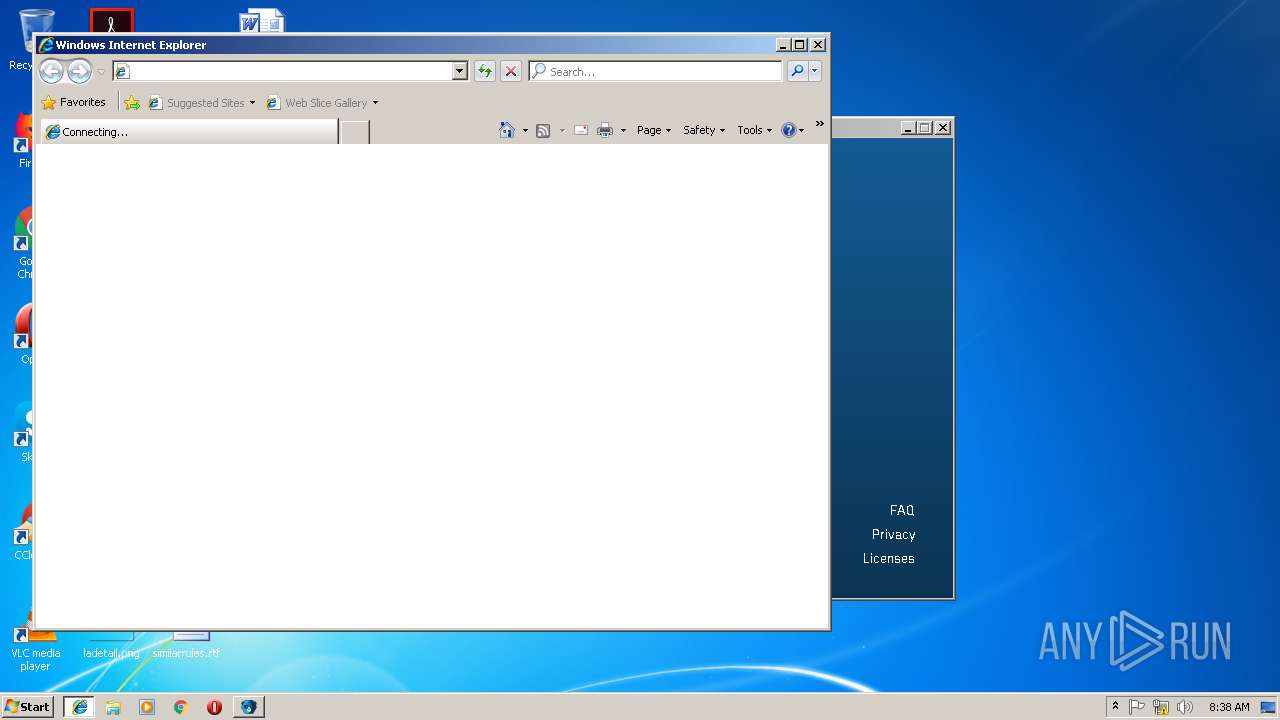Open a new blank tab
The width and height of the screenshot is (1280, 720).
point(355,131)
